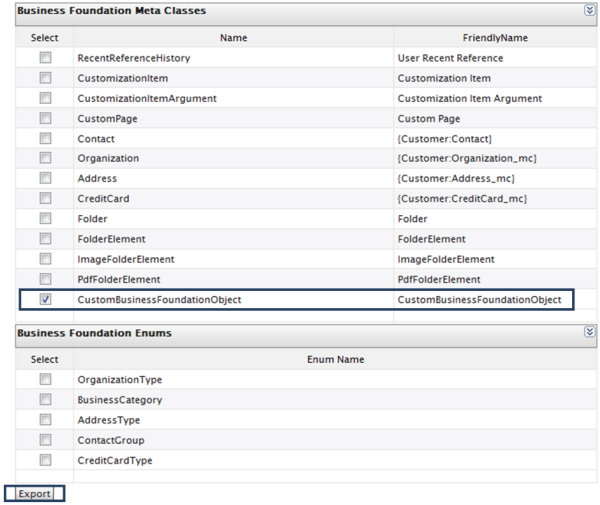
Task: Tick the ContactGroup enum checkbox
Action: [x=45, y=440]
